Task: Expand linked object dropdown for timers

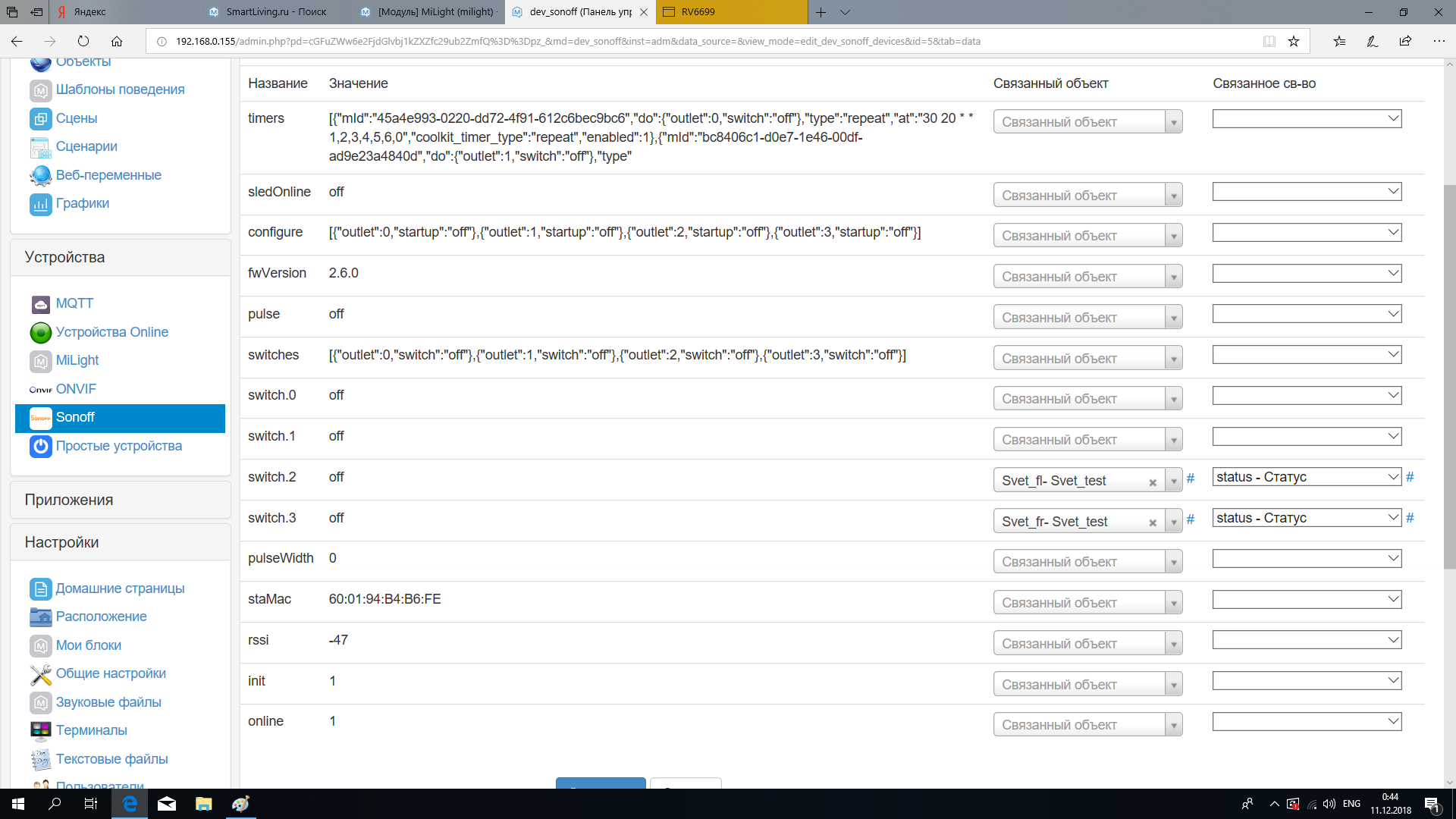Action: (x=1173, y=122)
